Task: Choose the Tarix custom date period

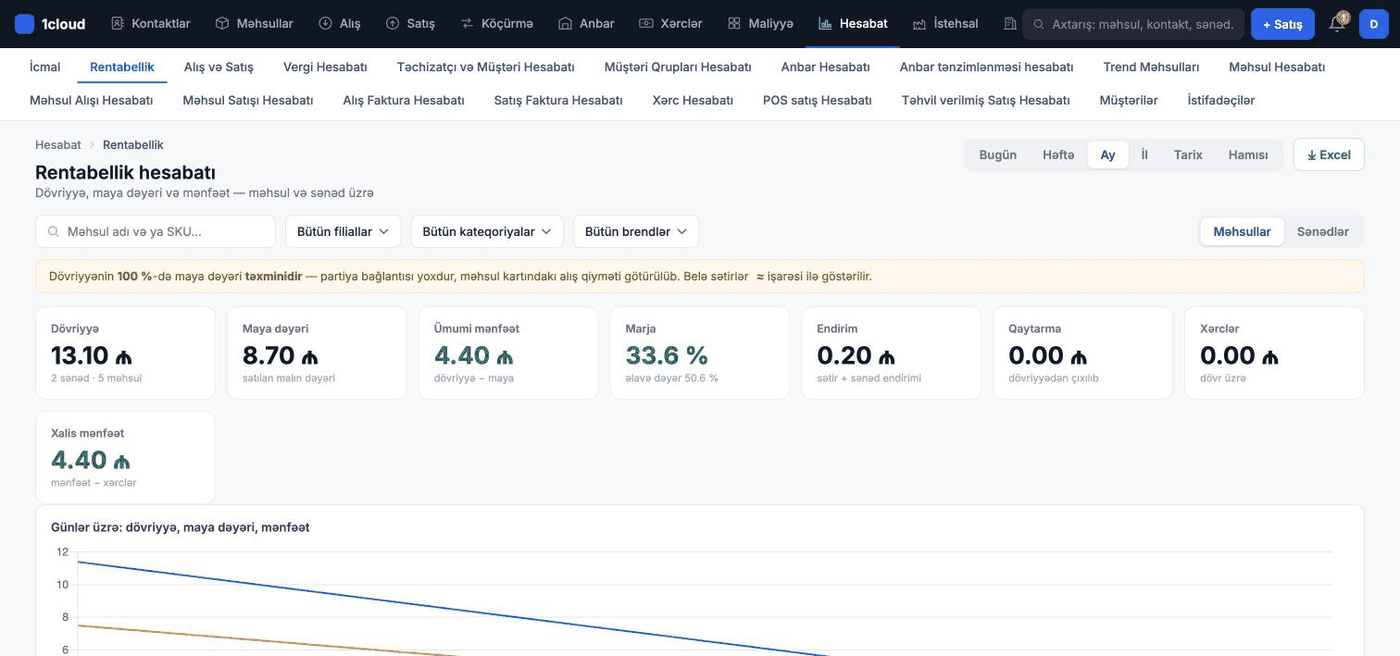Action: click(x=1188, y=155)
